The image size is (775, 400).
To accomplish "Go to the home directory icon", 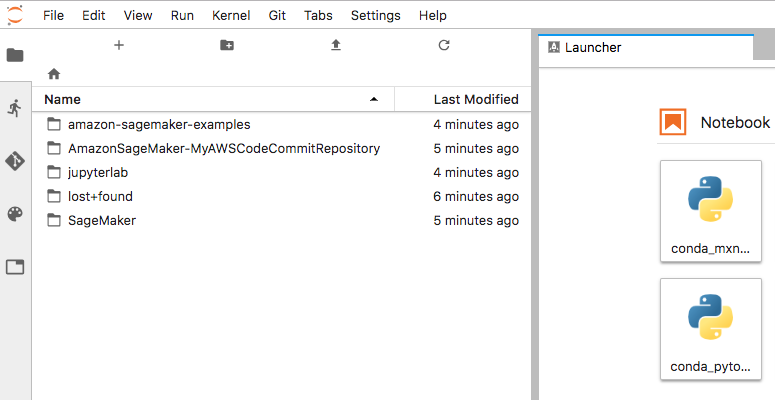I will coord(54,74).
